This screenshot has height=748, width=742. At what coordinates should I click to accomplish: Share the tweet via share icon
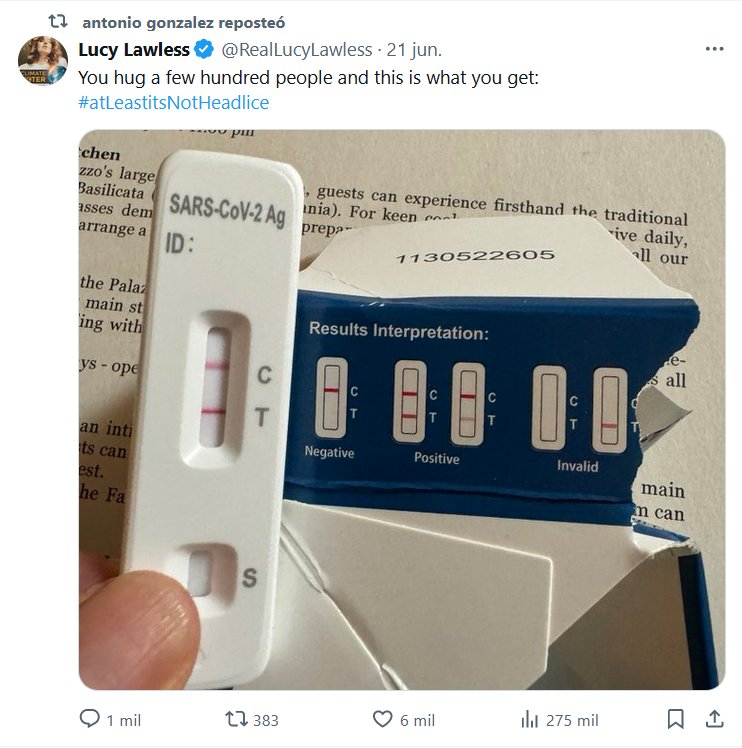coord(714,719)
